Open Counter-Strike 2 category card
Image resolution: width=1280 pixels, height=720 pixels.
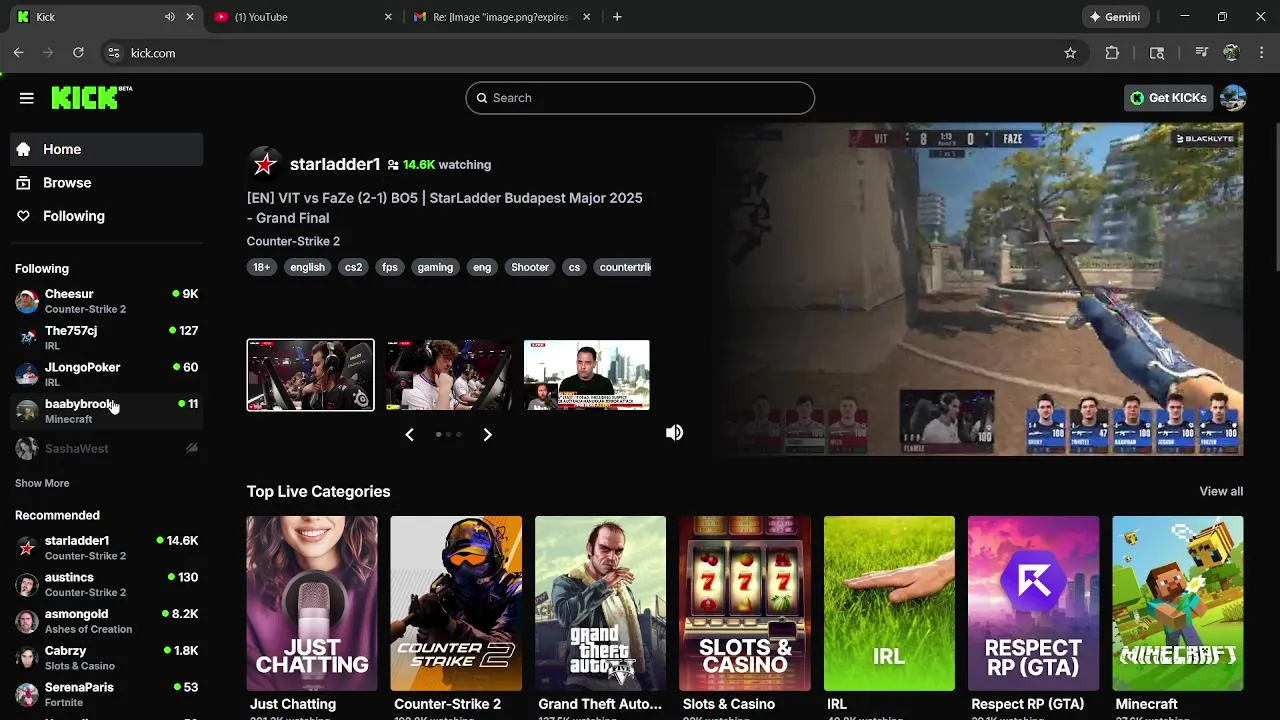pyautogui.click(x=456, y=604)
